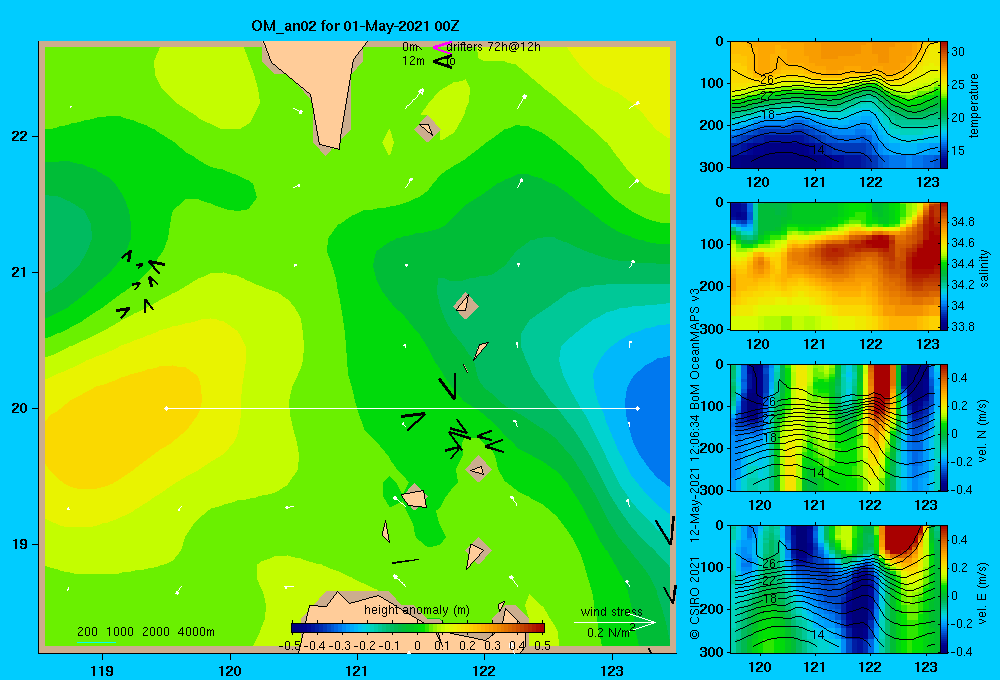Click the '1000' bathymetry legend label
This screenshot has height=680, width=1000.
point(120,632)
